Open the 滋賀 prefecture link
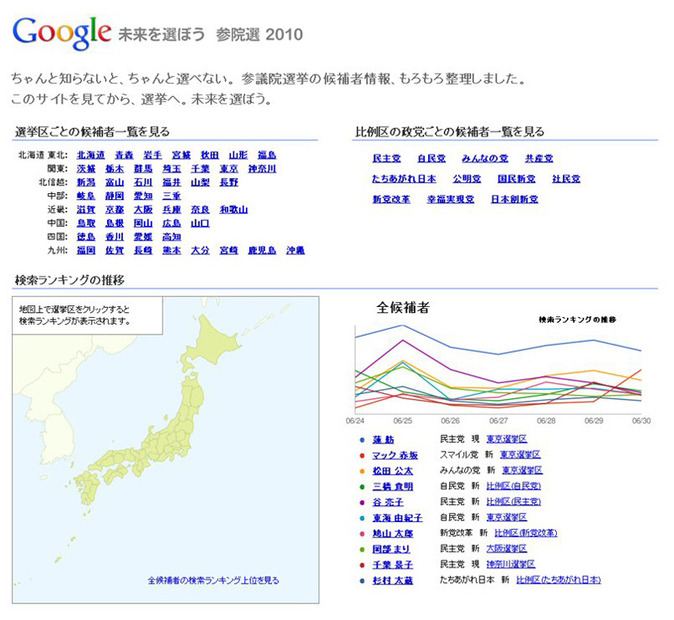This screenshot has height=620, width=674. pos(86,210)
